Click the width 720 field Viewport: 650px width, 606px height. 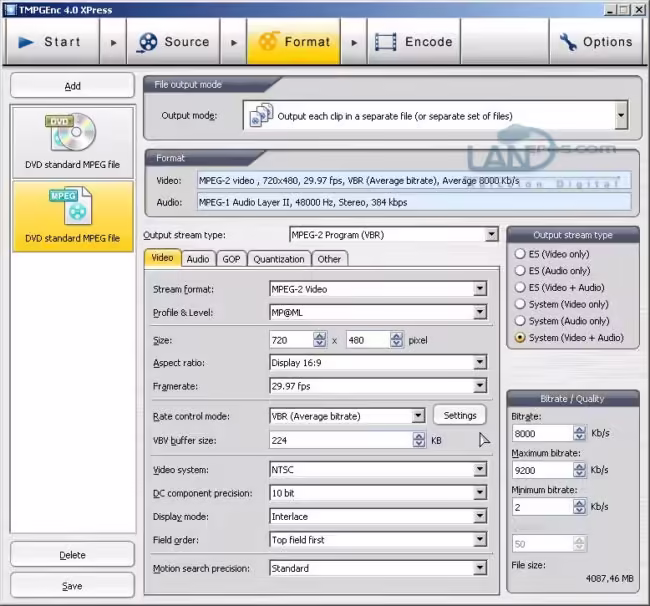point(292,340)
